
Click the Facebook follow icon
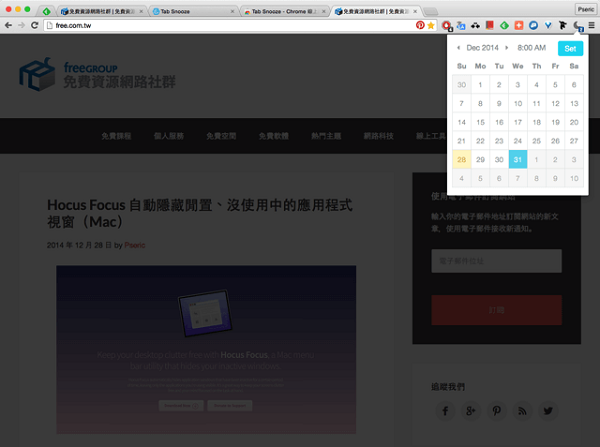click(445, 411)
